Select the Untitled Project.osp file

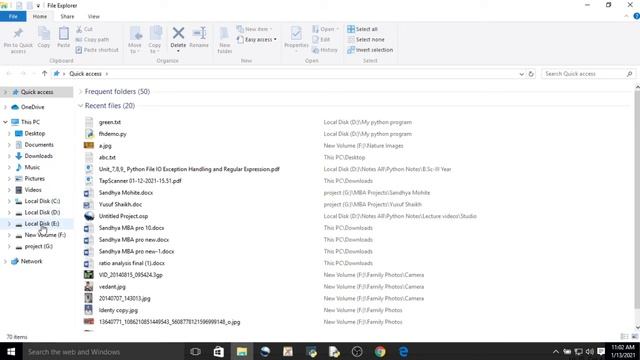[x=123, y=216]
